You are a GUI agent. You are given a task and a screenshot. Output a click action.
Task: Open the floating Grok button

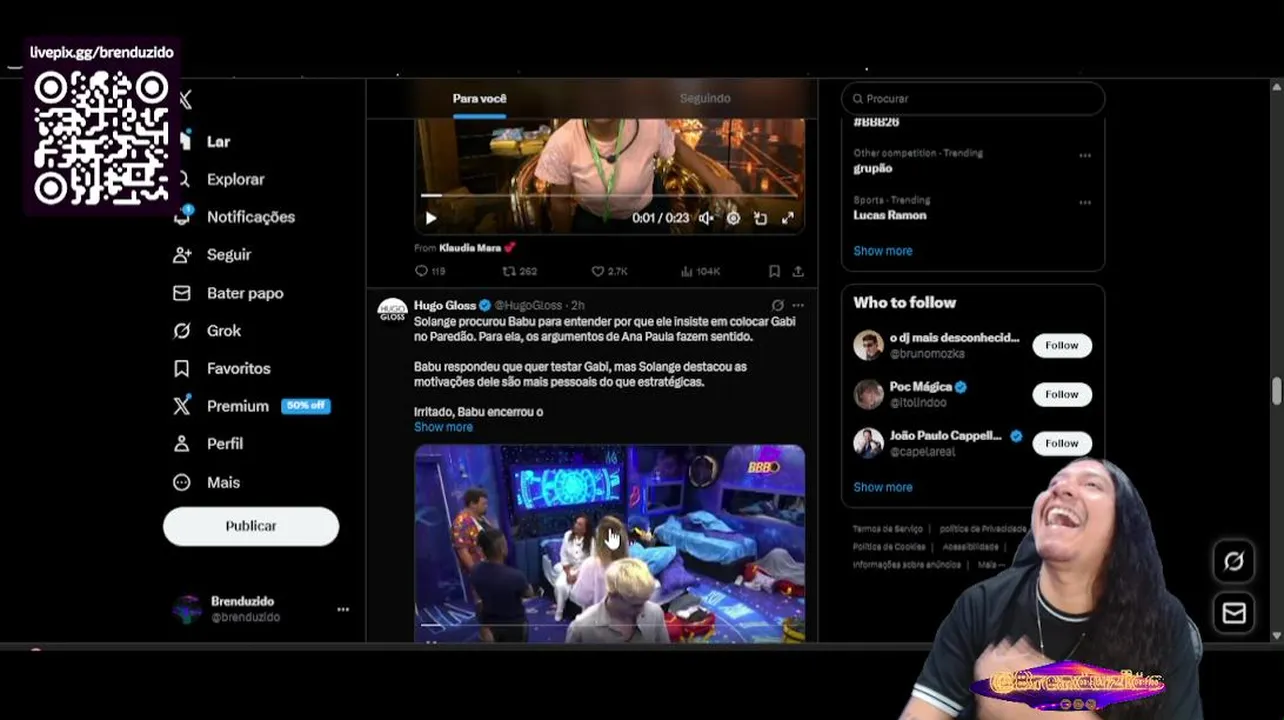pyautogui.click(x=1234, y=562)
